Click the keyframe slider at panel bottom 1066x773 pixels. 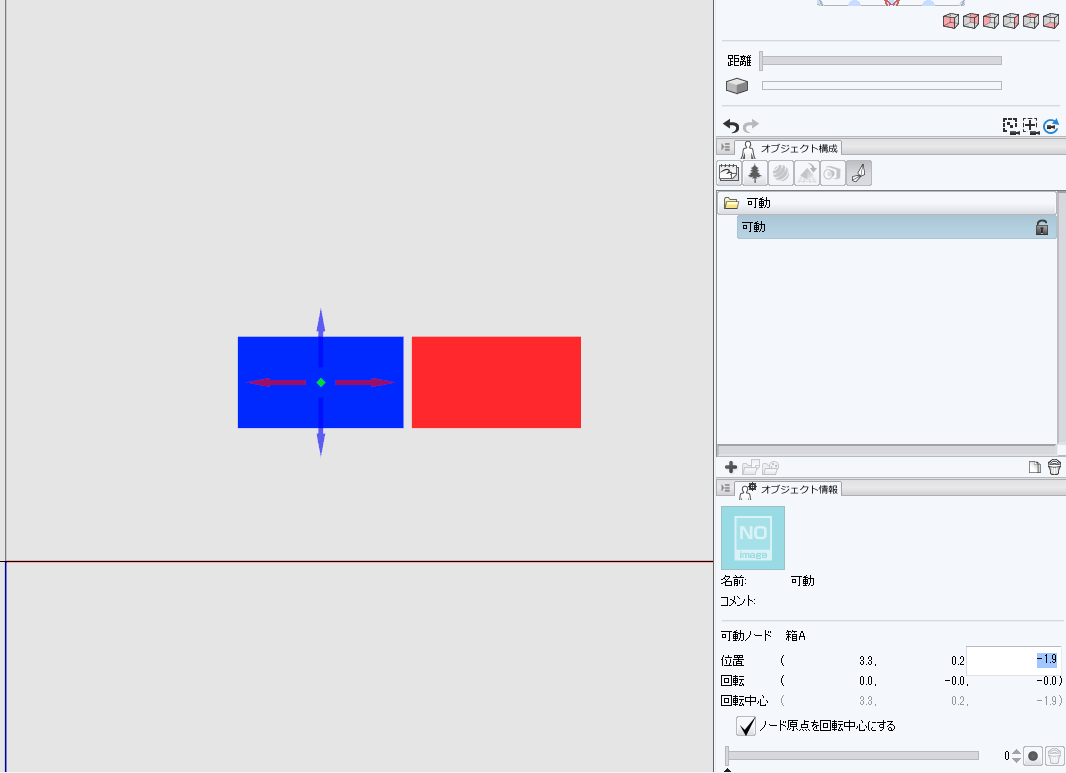(853, 755)
